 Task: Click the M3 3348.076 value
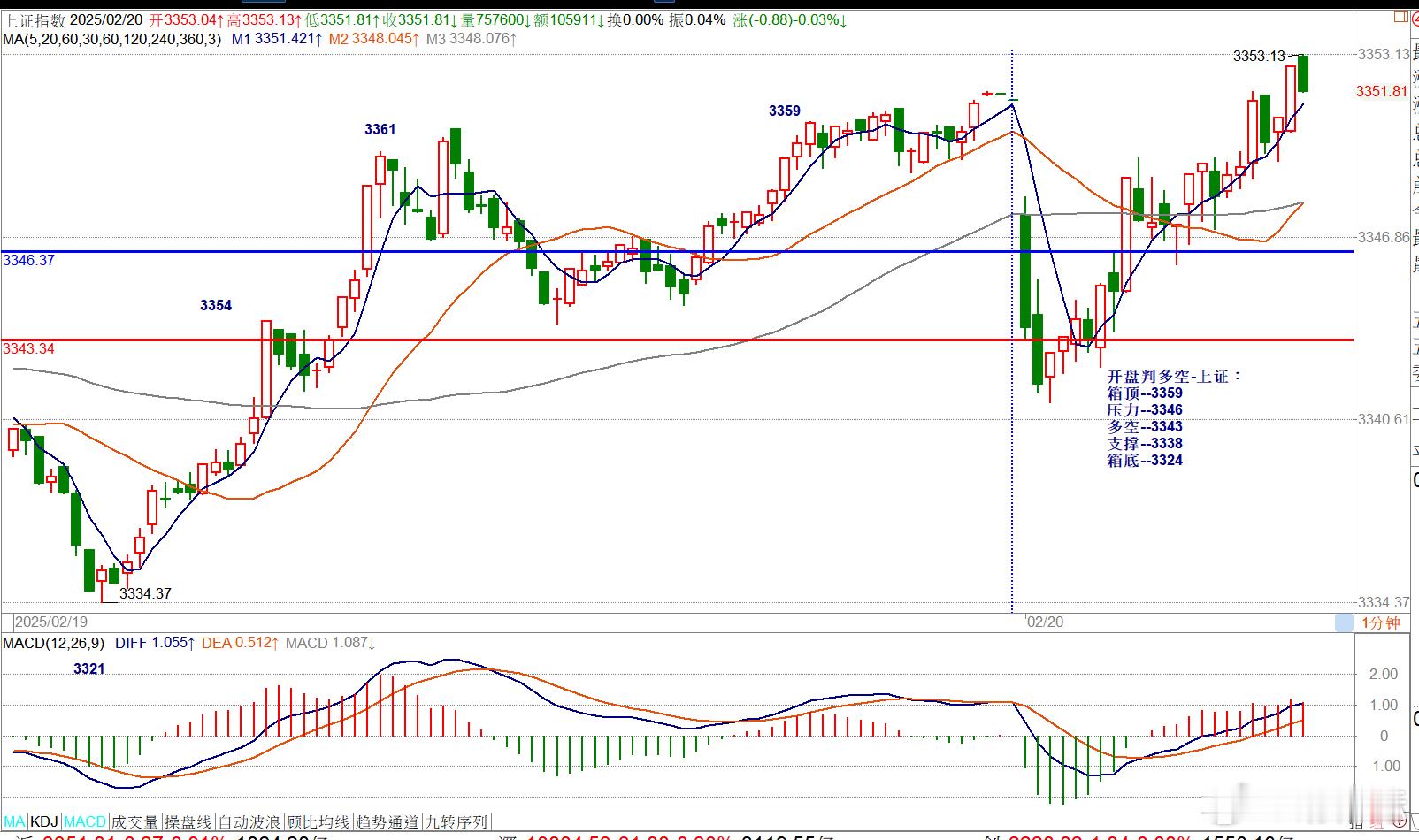pos(472,38)
